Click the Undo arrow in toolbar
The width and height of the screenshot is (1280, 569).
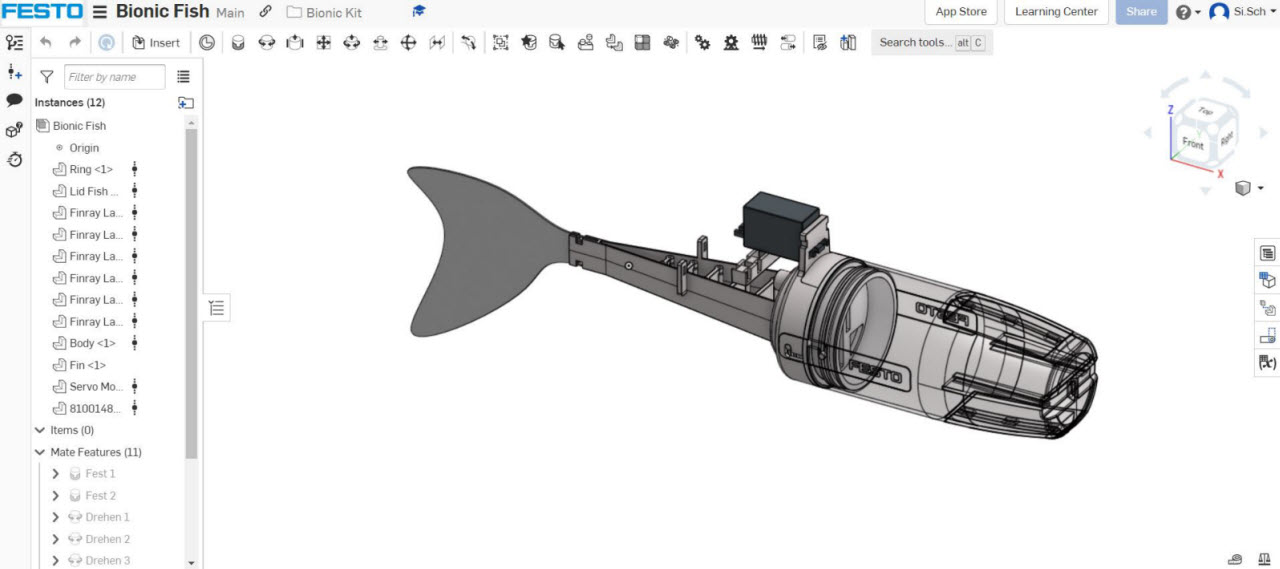tap(45, 43)
